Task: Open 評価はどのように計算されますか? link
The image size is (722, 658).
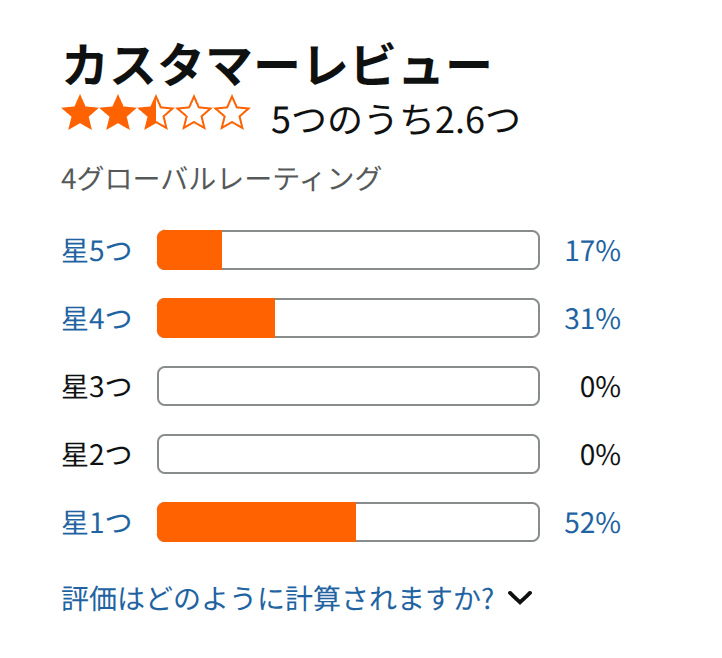Action: 278,598
